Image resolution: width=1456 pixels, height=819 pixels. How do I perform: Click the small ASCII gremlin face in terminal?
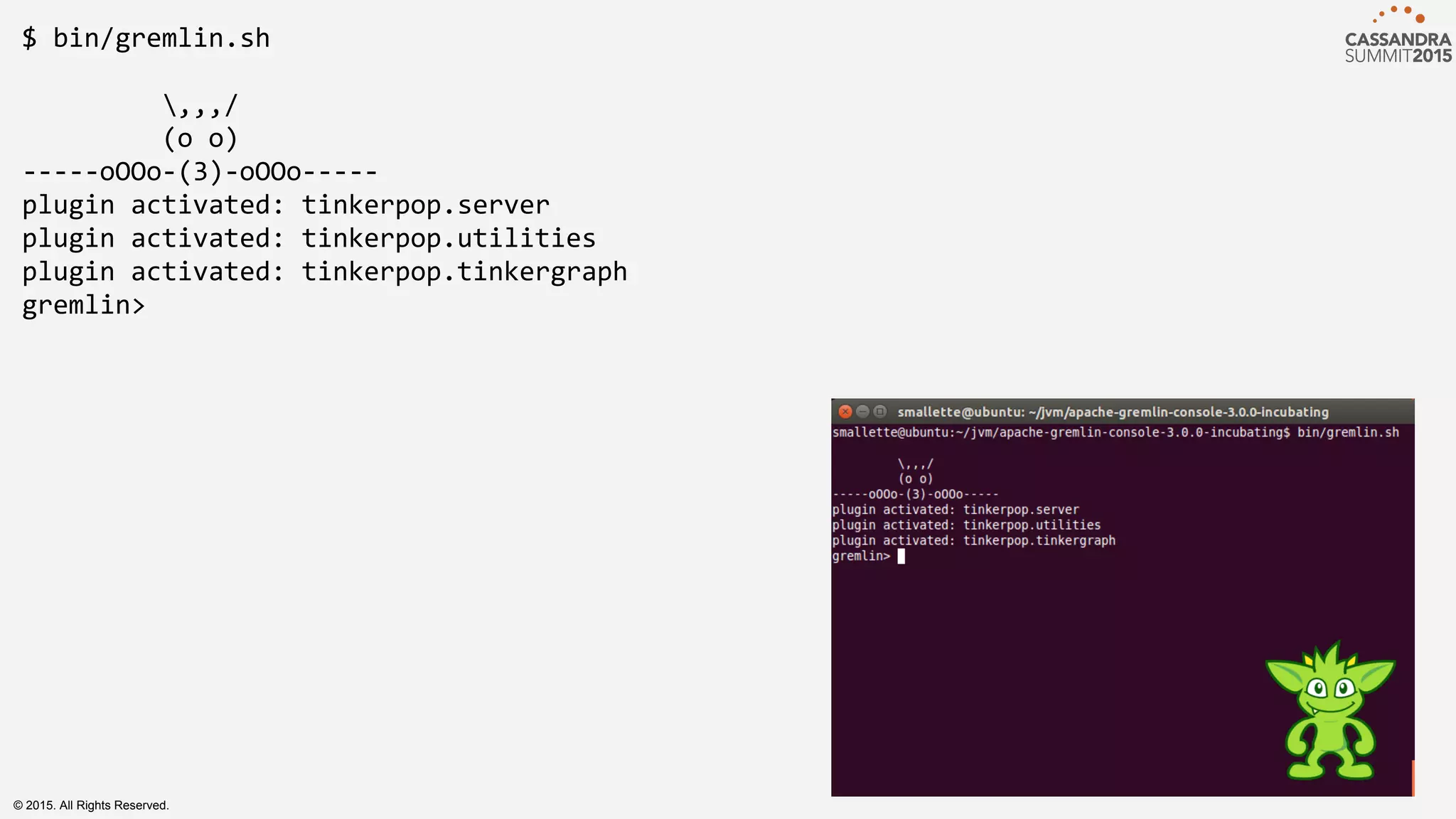point(916,478)
